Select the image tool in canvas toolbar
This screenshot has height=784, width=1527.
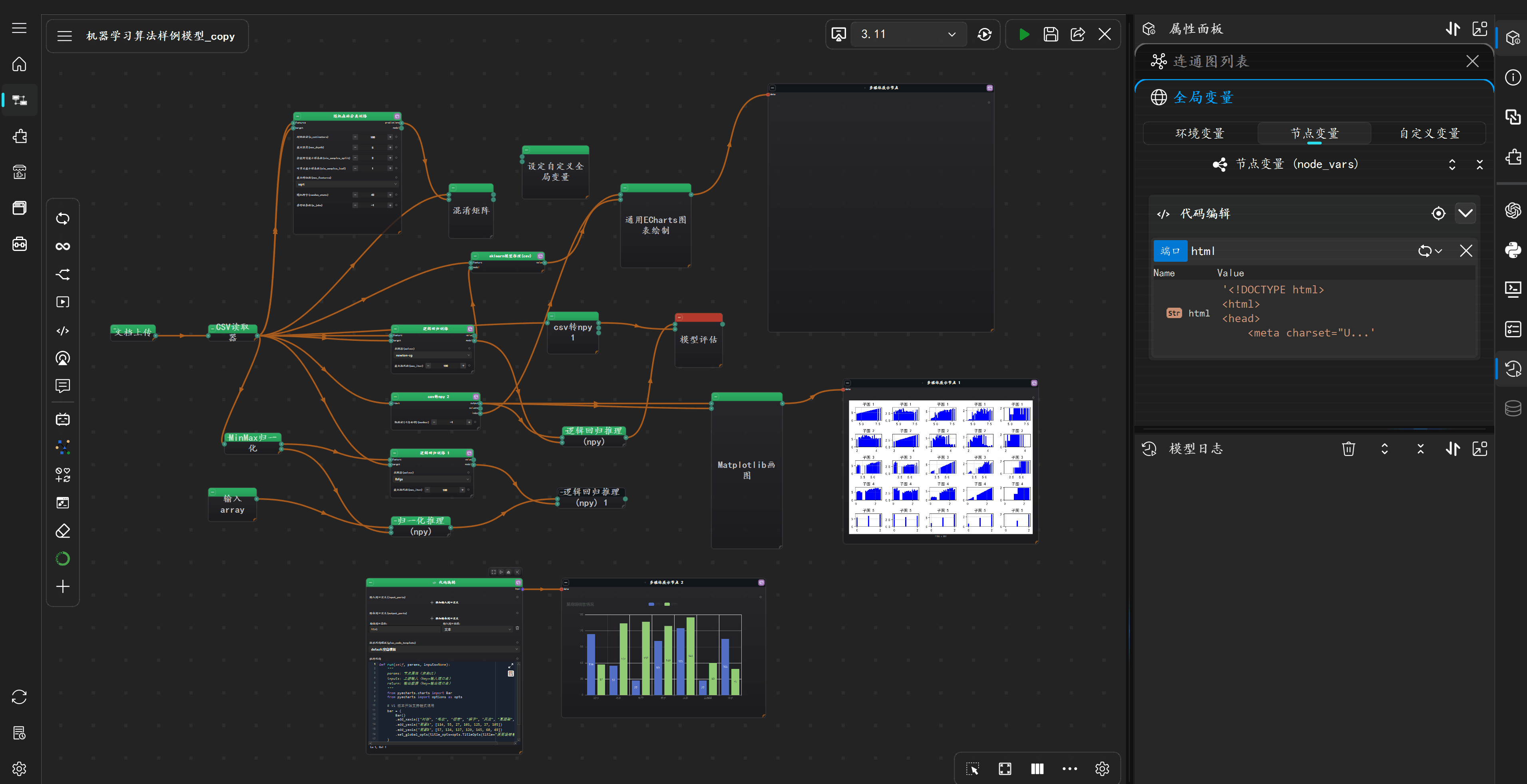63,503
